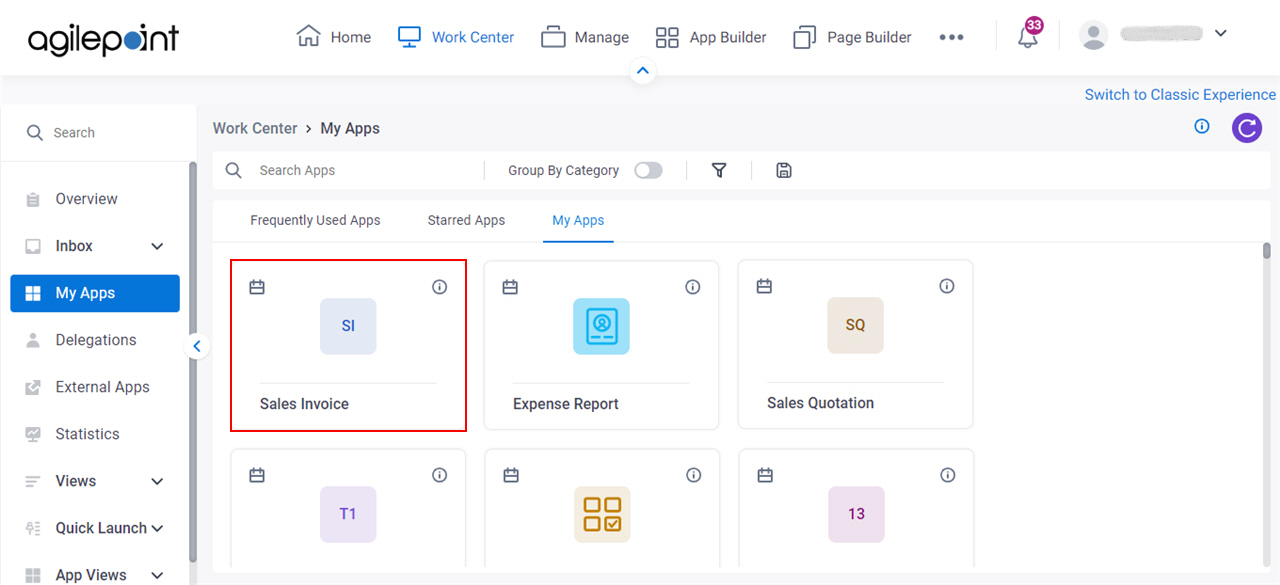The width and height of the screenshot is (1280, 585).
Task: Collapse the top navigation bar chevron
Action: [x=643, y=71]
